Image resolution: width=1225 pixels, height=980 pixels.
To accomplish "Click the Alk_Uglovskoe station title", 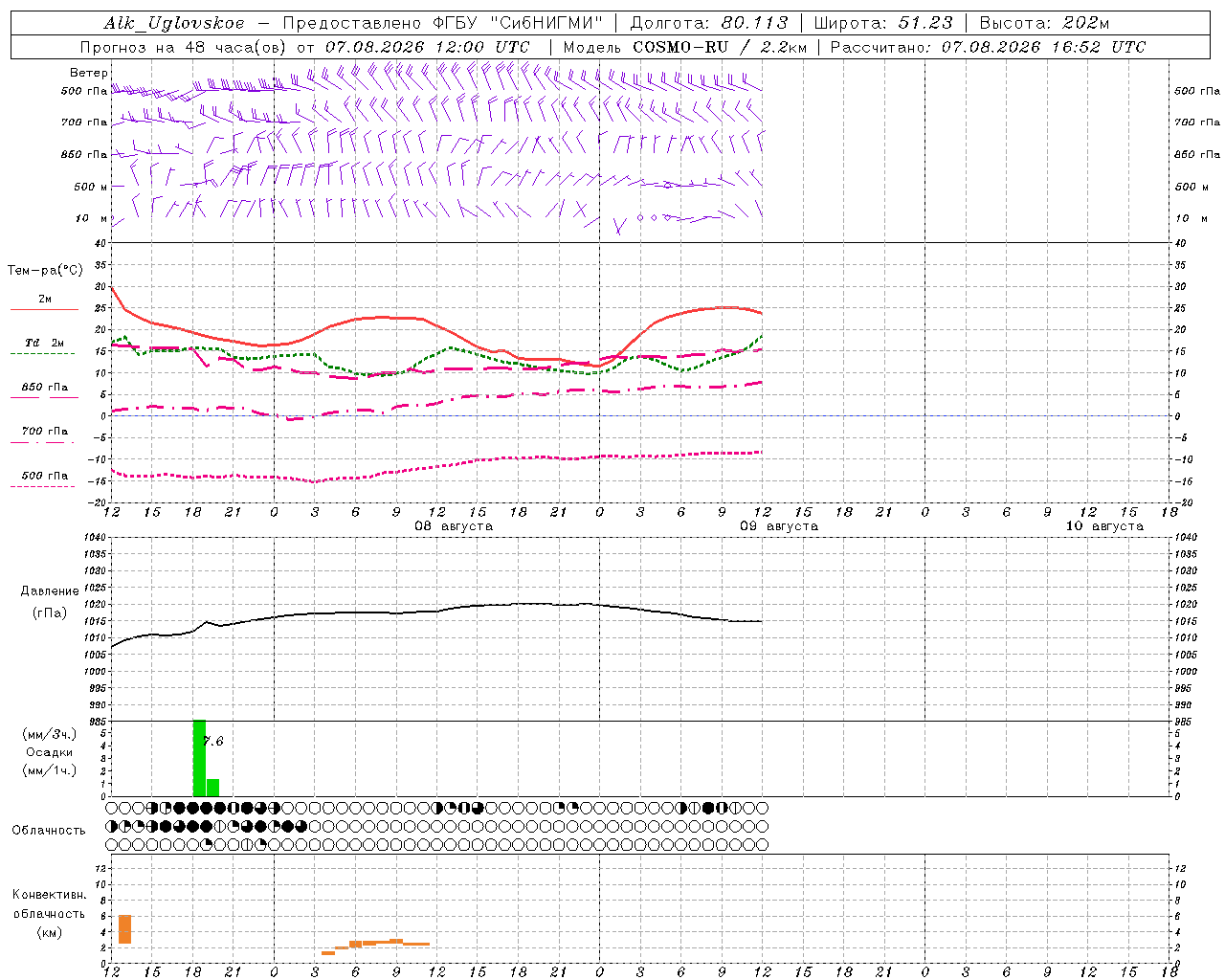I will pos(174,23).
